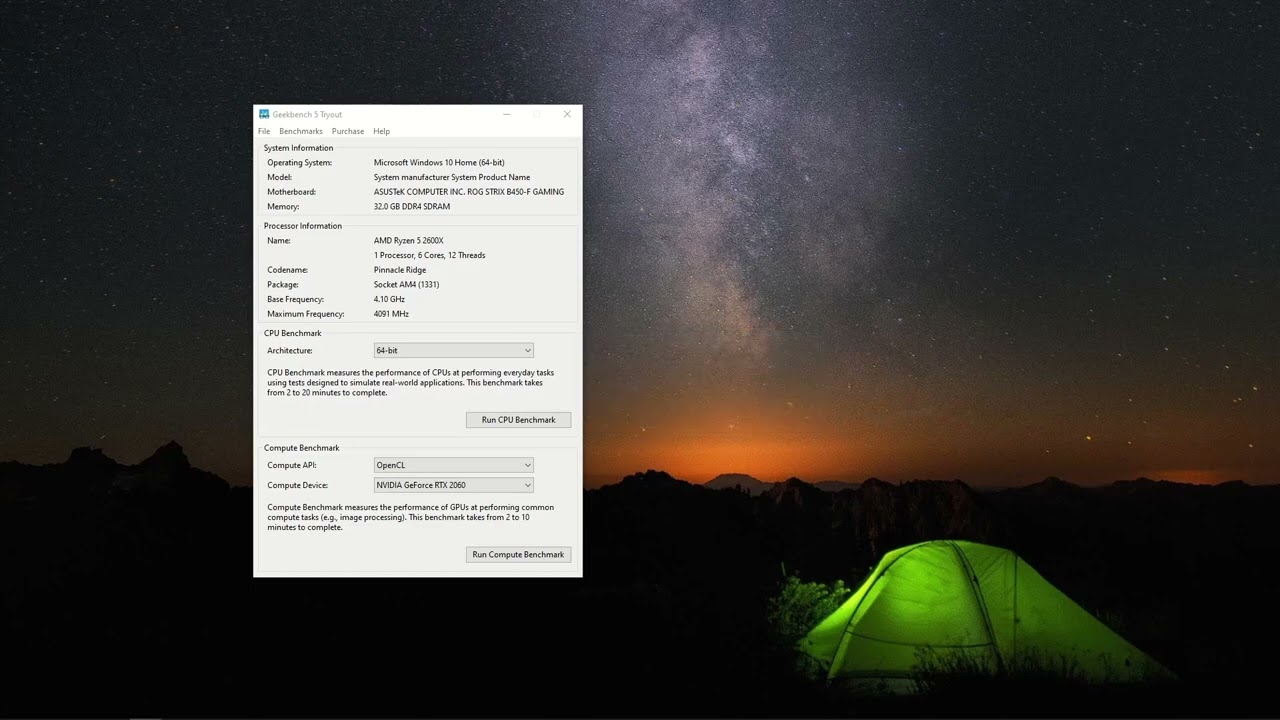Click the 'Codename:' label

(287, 270)
